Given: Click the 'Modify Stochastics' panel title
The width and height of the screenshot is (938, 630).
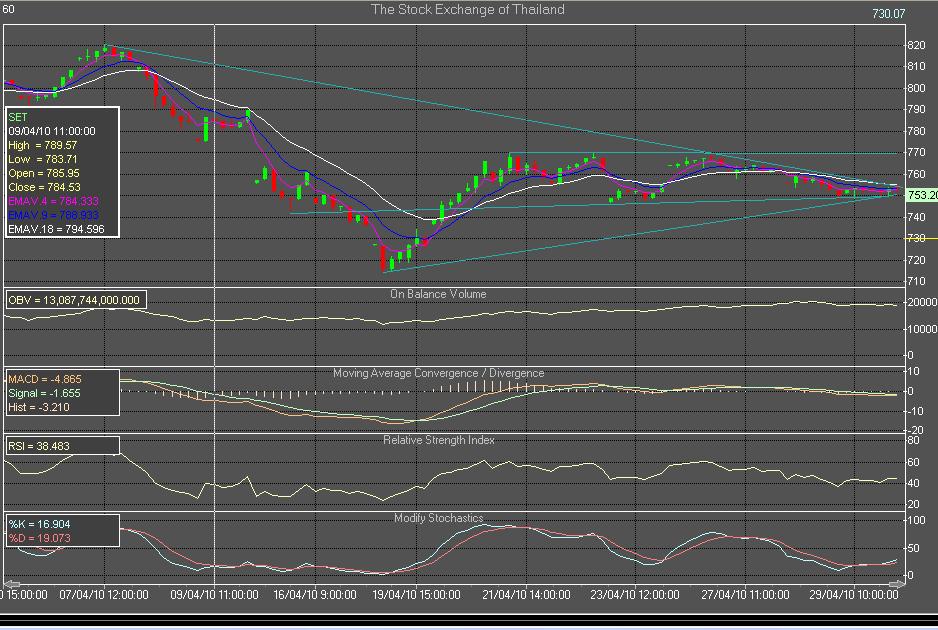Looking at the screenshot, I should tap(438, 518).
